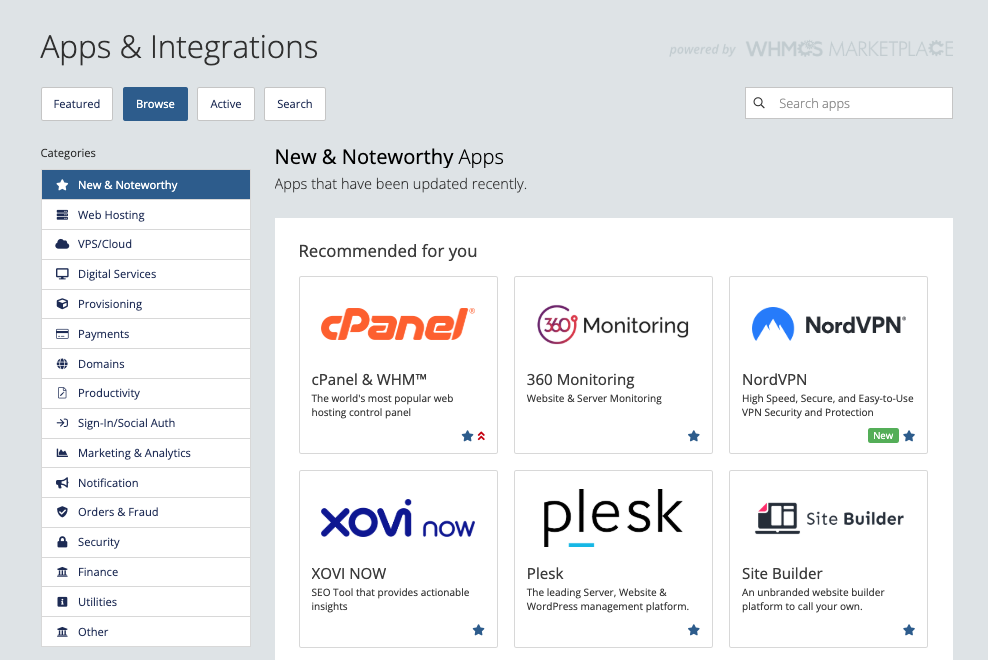Choose the Other category
The image size is (988, 660).
coord(146,632)
